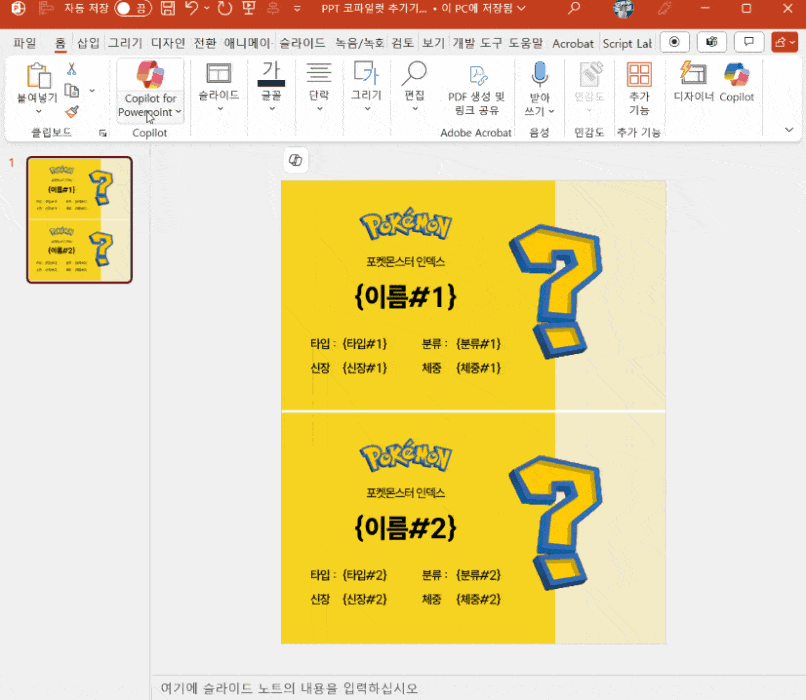This screenshot has width=806, height=700.
Task: Open the Copy options dropdown arrow
Action: tap(93, 90)
